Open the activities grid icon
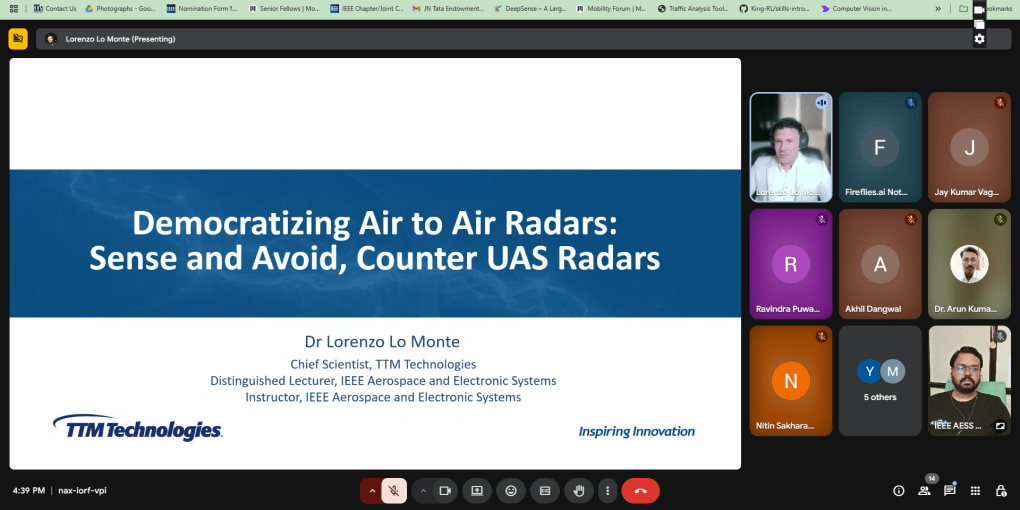The height and width of the screenshot is (510, 1020). [975, 490]
